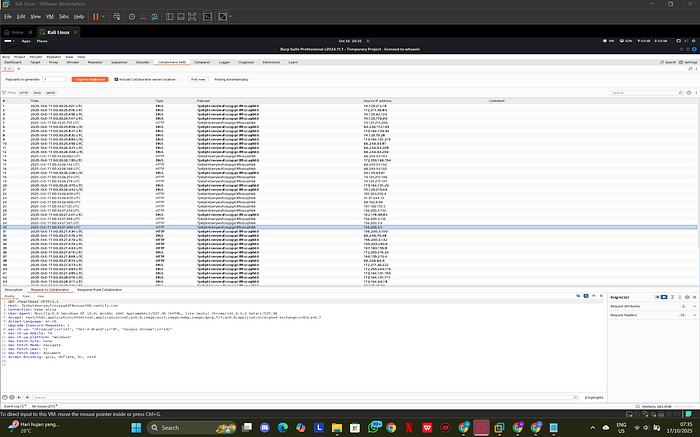Collapse all Inspector sections icon

pos(672,297)
